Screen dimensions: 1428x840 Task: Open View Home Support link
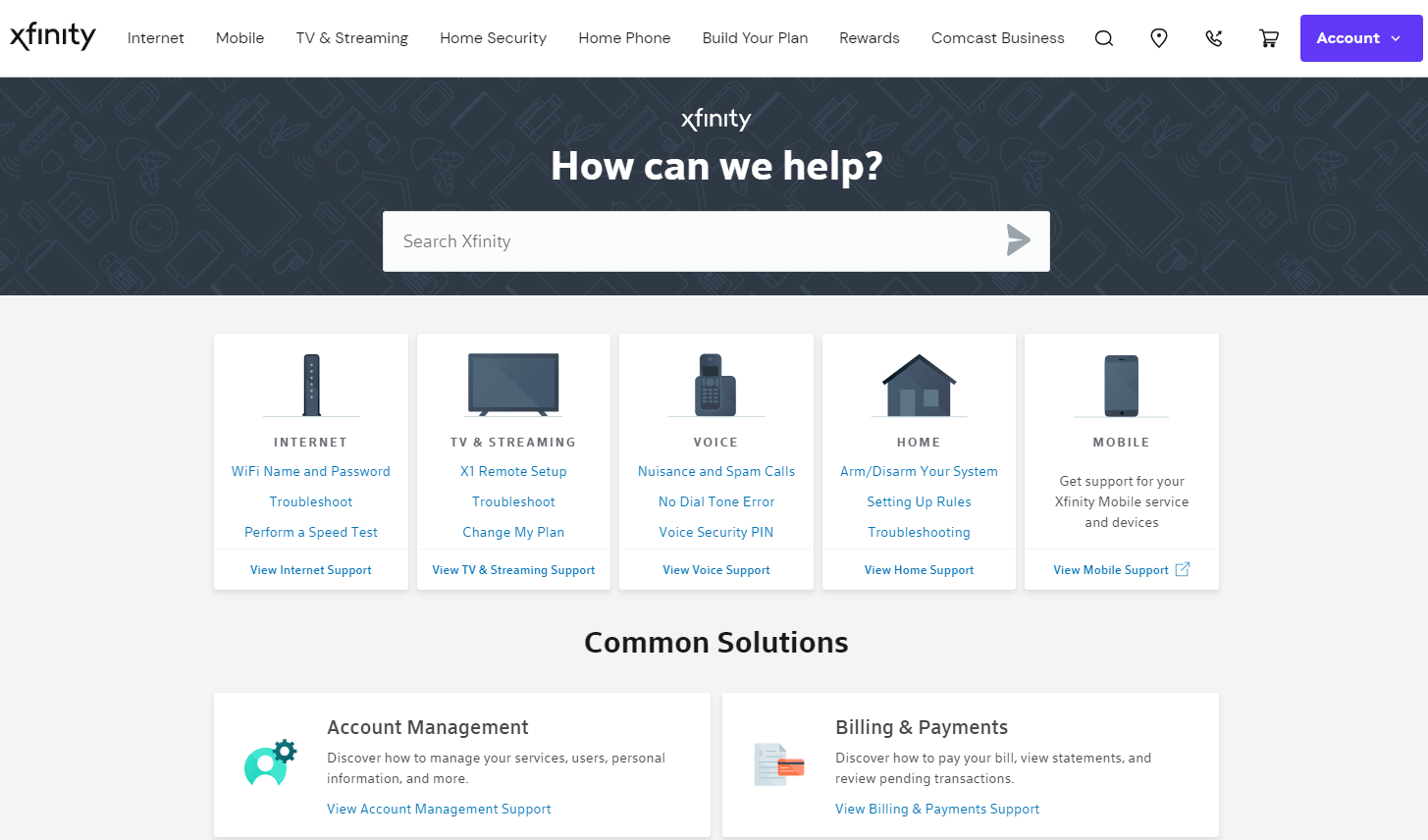pos(919,570)
